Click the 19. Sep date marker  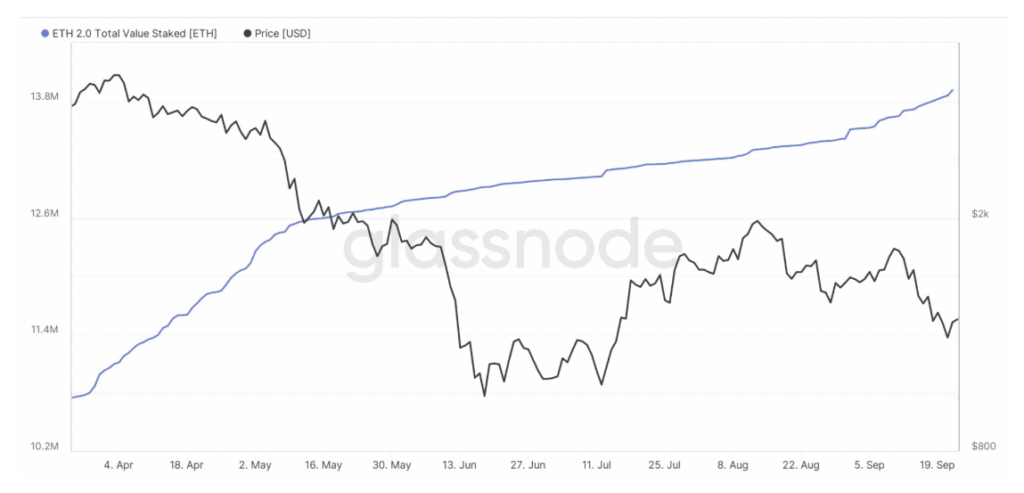tap(938, 465)
